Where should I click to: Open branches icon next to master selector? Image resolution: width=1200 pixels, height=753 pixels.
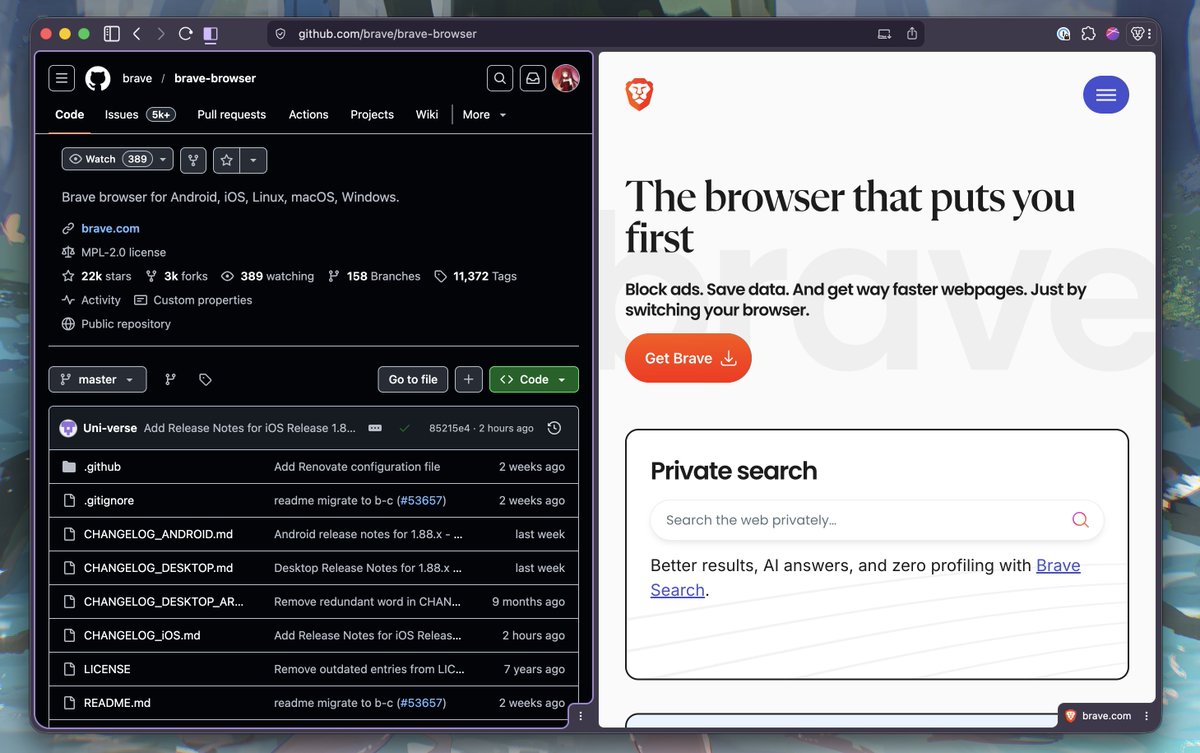tap(170, 380)
